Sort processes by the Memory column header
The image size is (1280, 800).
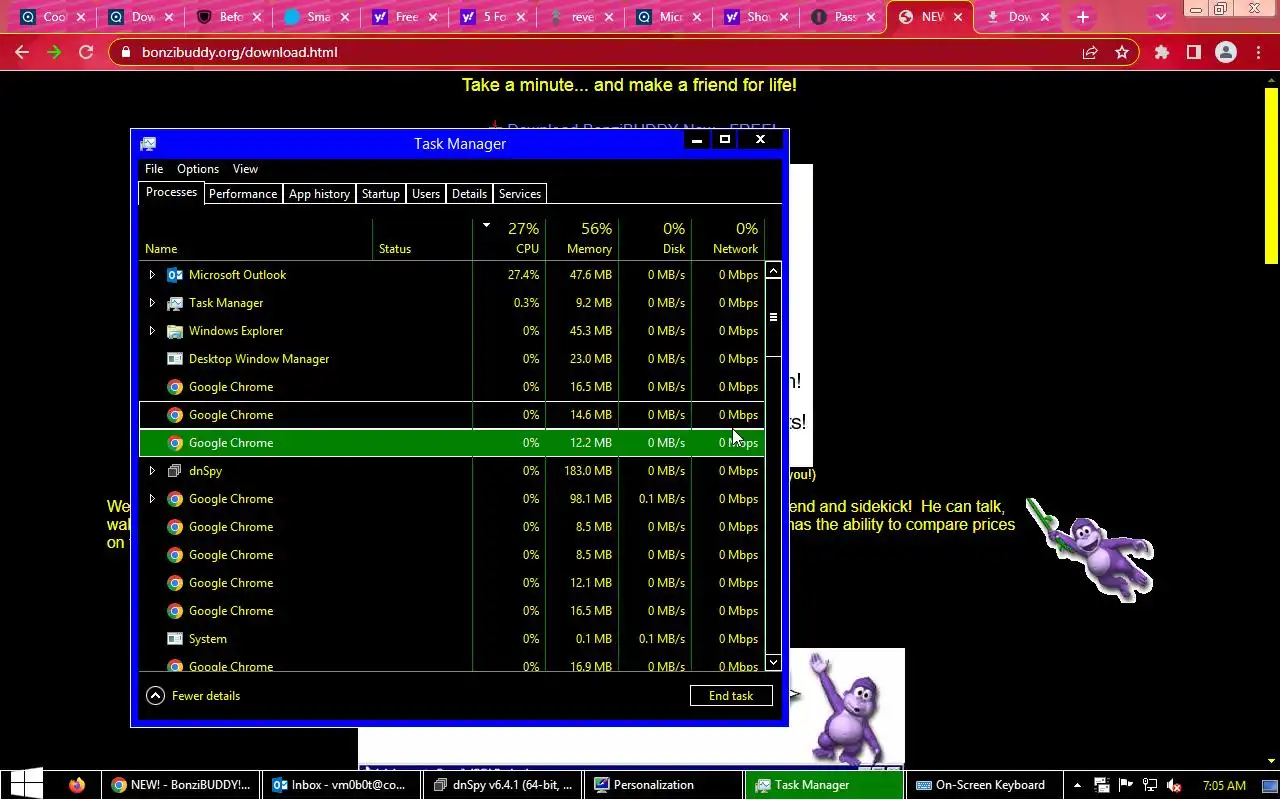pyautogui.click(x=582, y=239)
